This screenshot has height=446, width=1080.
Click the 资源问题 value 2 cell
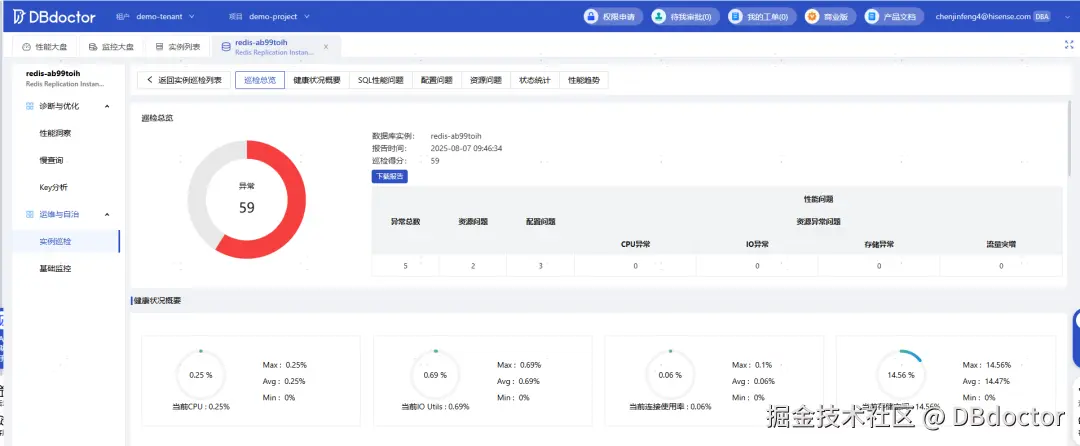[x=472, y=266]
